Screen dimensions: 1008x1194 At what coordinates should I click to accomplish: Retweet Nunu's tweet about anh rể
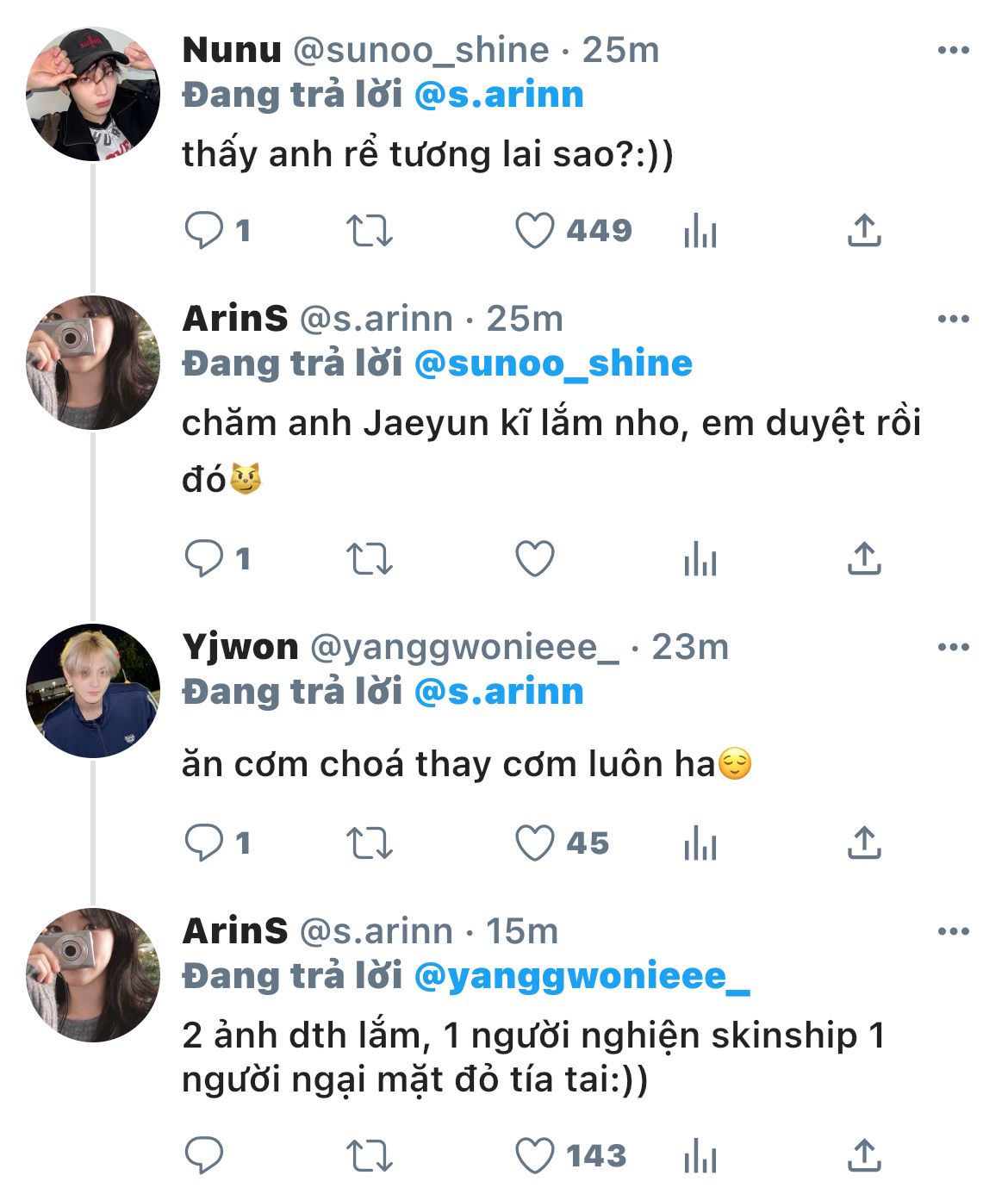(x=369, y=231)
